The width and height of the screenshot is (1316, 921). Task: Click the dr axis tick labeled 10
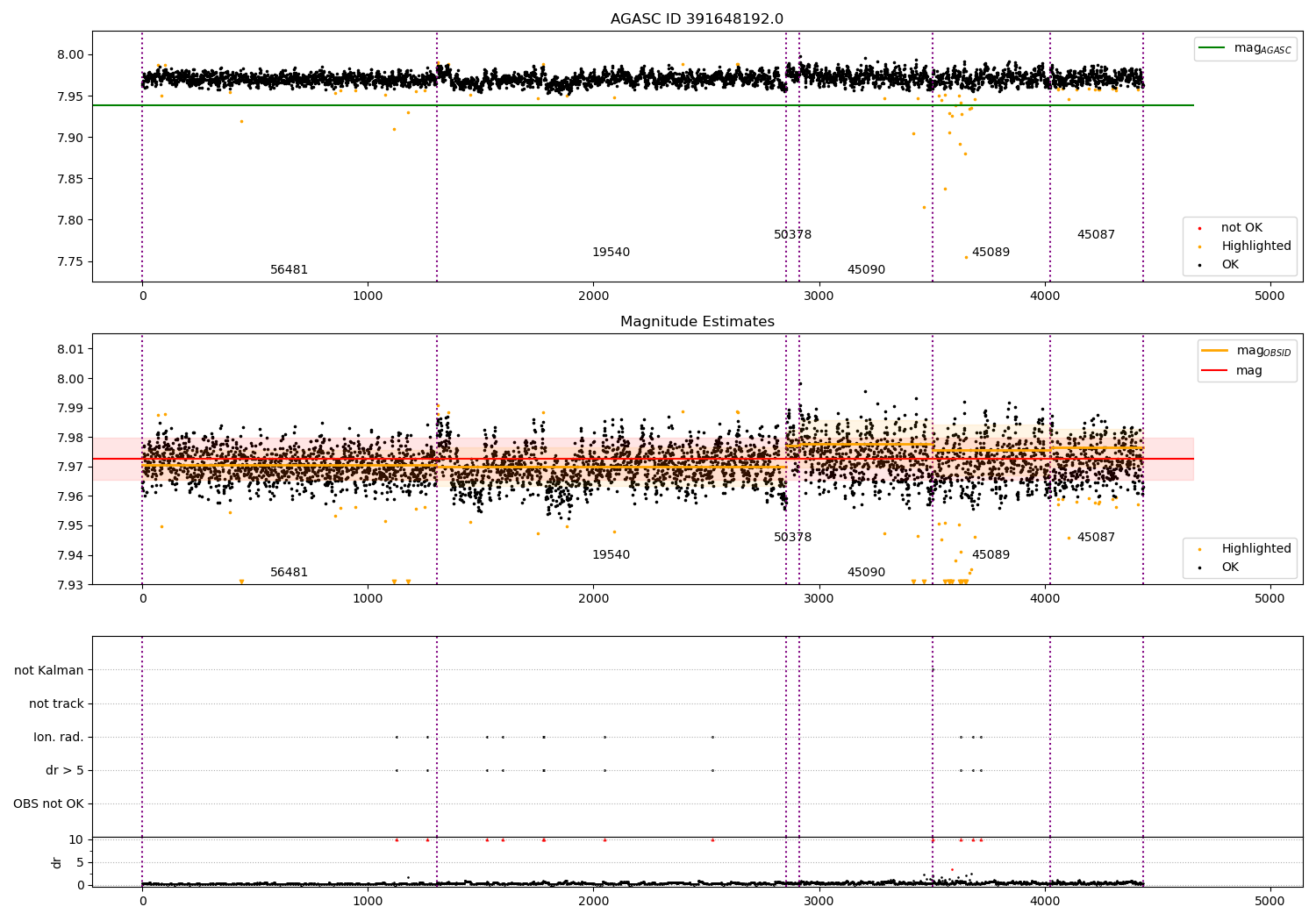tap(76, 839)
